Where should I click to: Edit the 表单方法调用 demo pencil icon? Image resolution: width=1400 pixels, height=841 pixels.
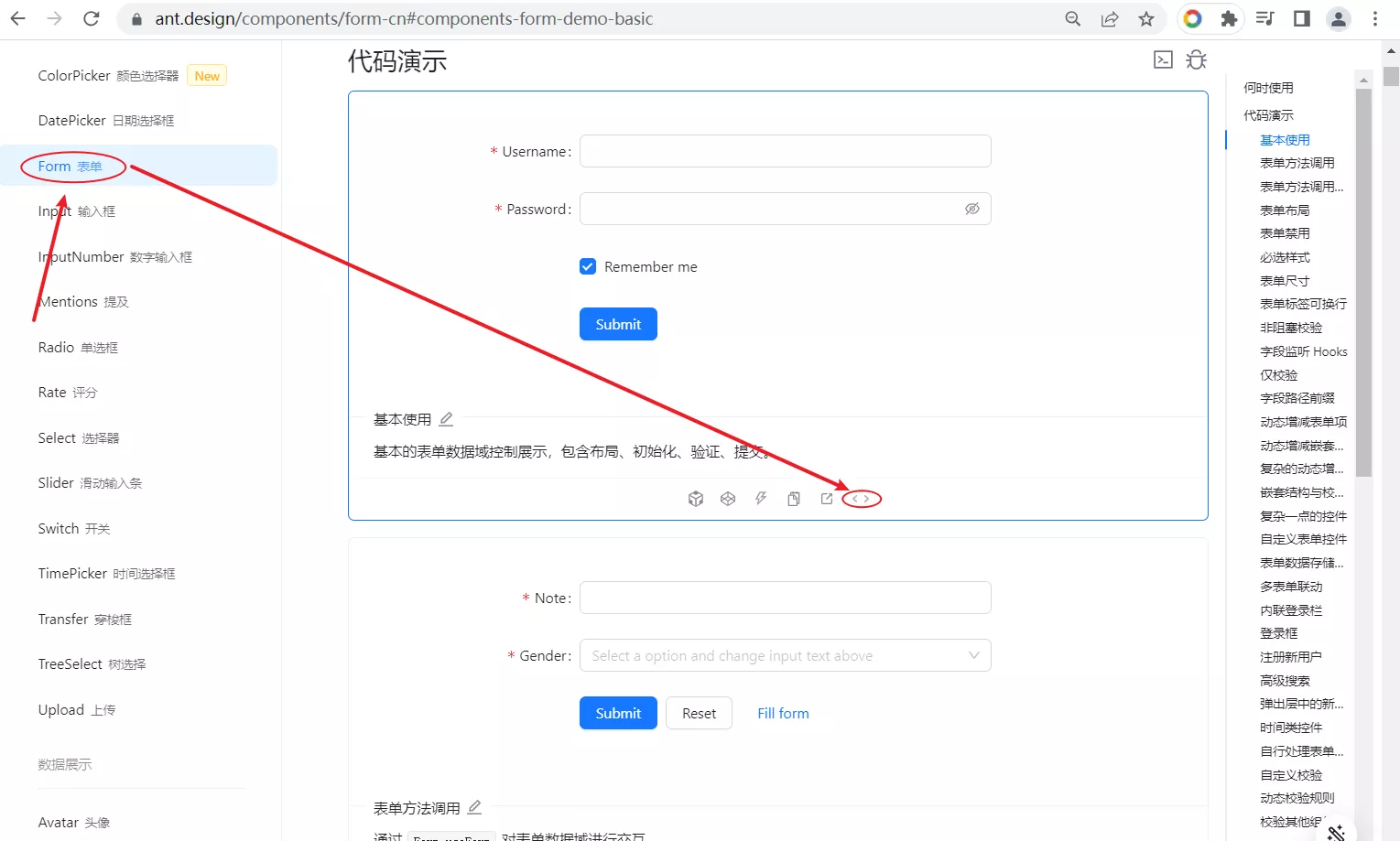pos(474,807)
